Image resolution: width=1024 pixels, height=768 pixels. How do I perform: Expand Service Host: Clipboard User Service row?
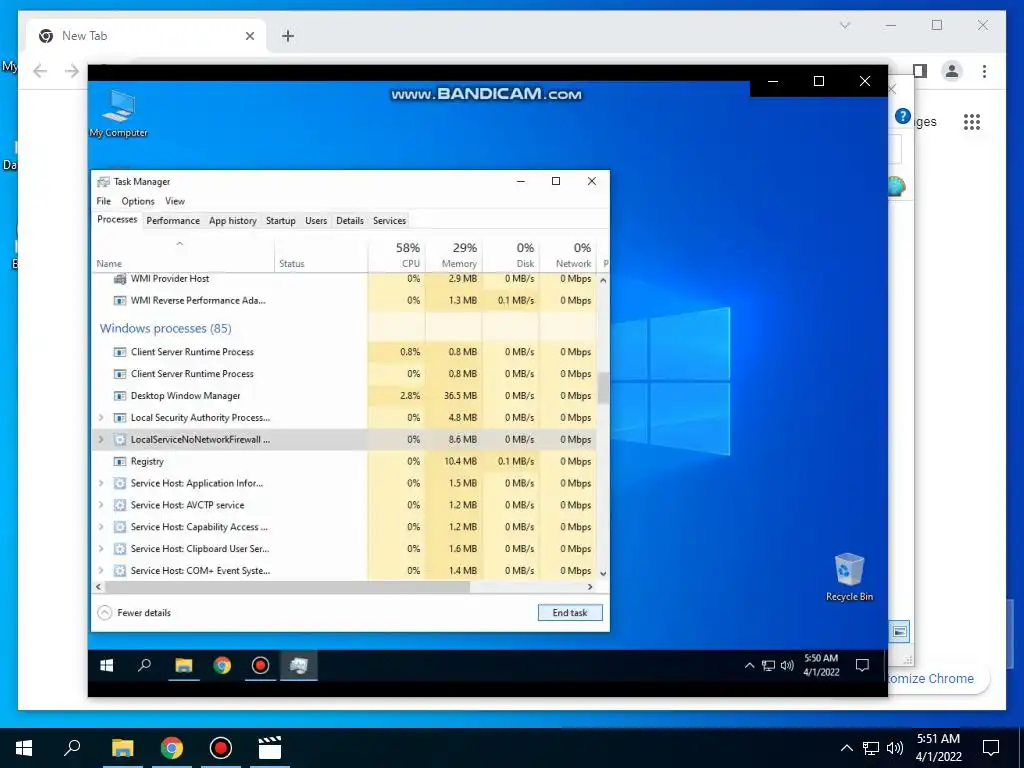coord(101,549)
